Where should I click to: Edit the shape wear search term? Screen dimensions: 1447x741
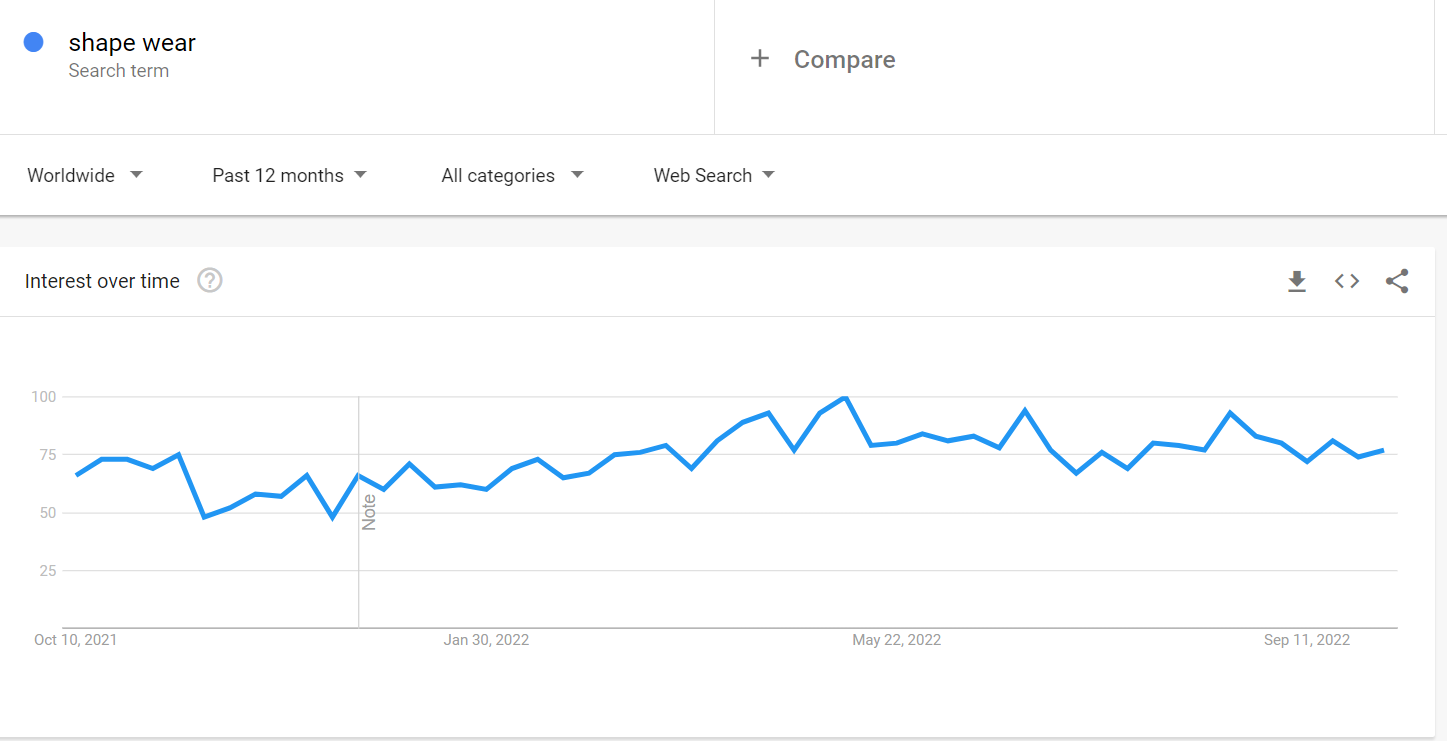[132, 43]
